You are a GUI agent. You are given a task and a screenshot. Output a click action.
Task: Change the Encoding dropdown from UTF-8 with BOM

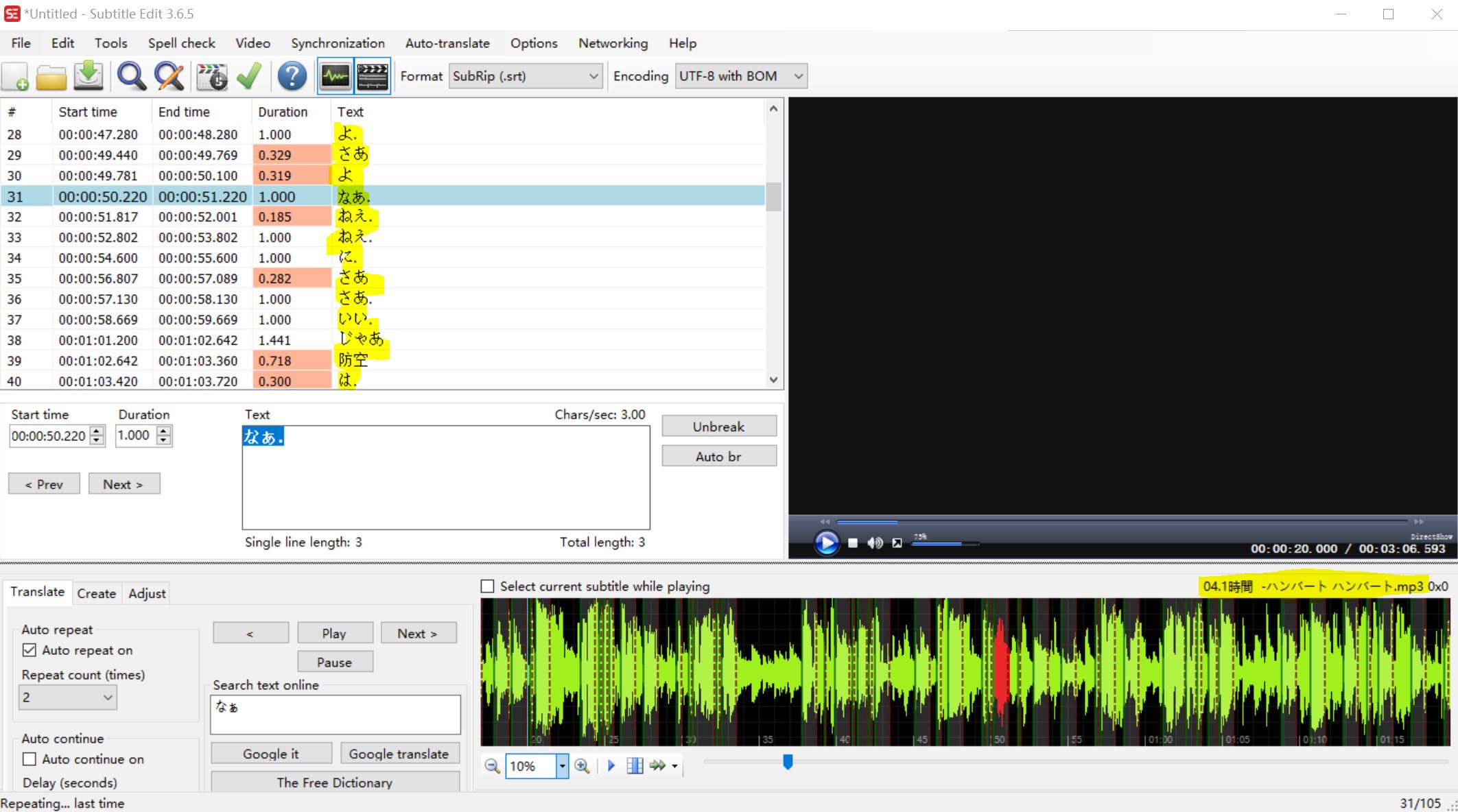(x=741, y=76)
